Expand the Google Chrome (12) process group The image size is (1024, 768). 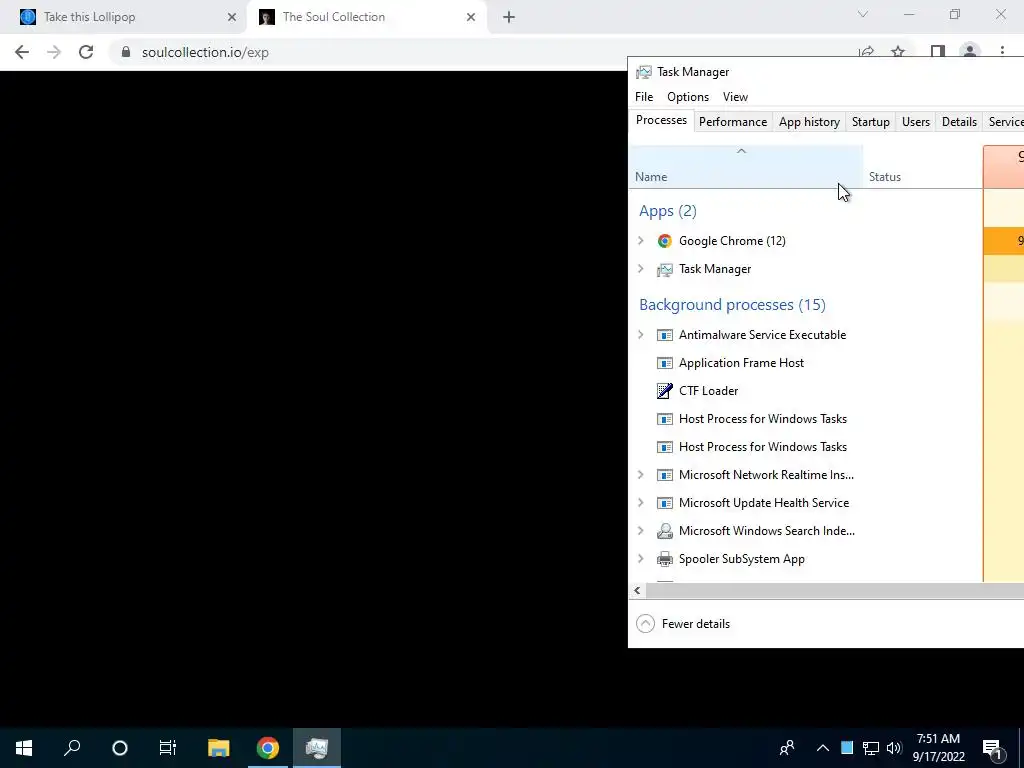coord(641,241)
